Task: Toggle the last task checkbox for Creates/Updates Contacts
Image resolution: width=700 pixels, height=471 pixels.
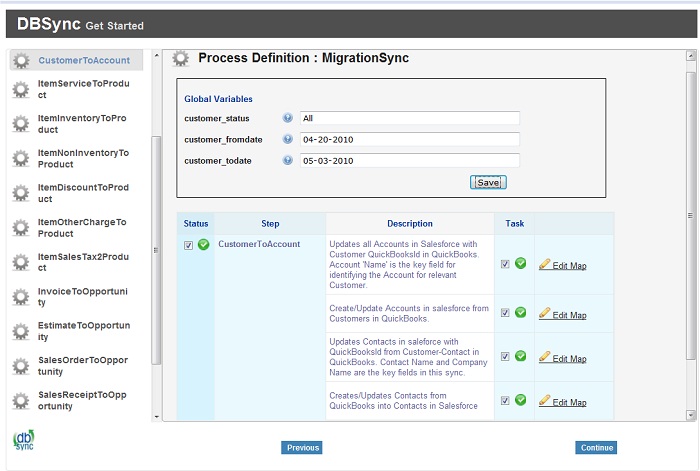Action: (x=505, y=401)
